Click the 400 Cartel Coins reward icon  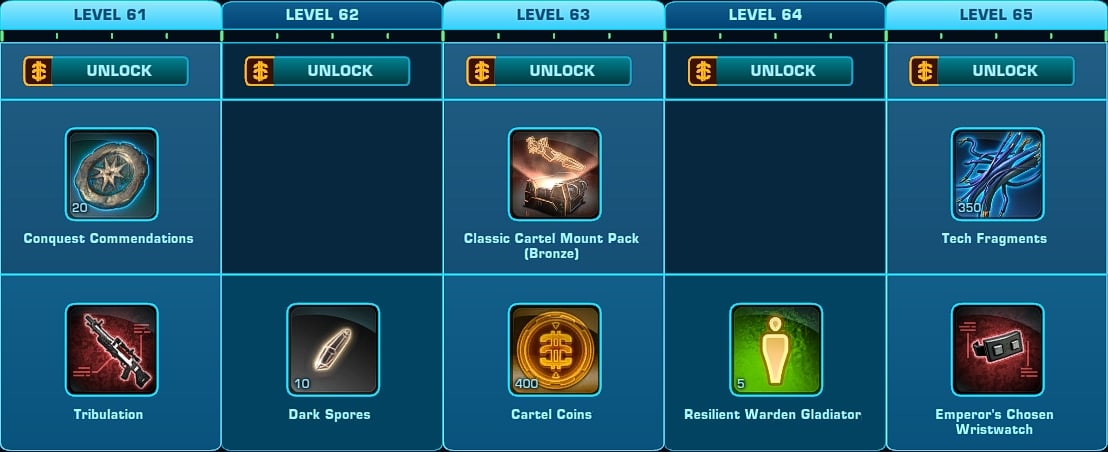click(555, 350)
